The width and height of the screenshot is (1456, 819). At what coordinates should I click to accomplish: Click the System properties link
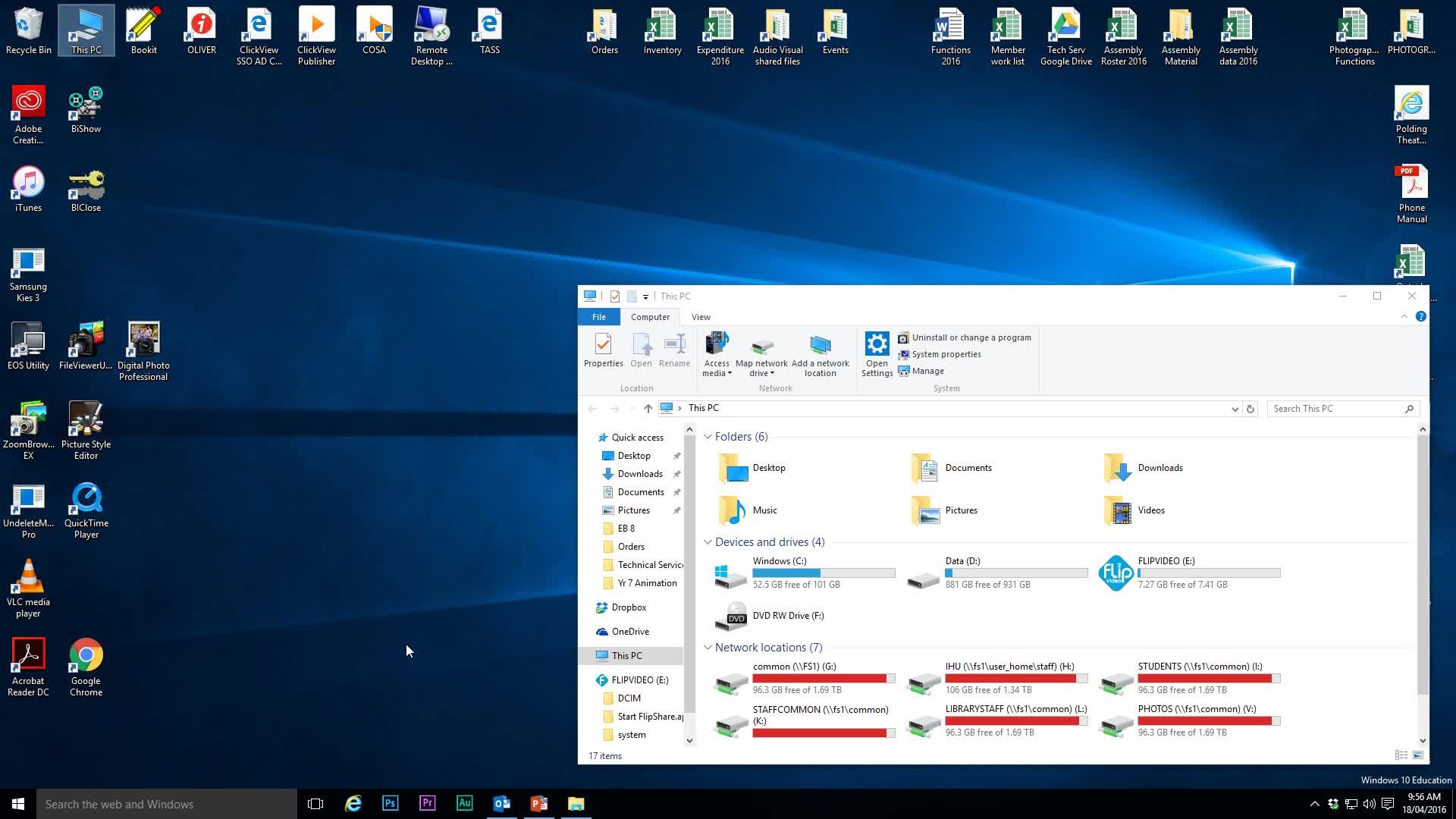click(946, 354)
